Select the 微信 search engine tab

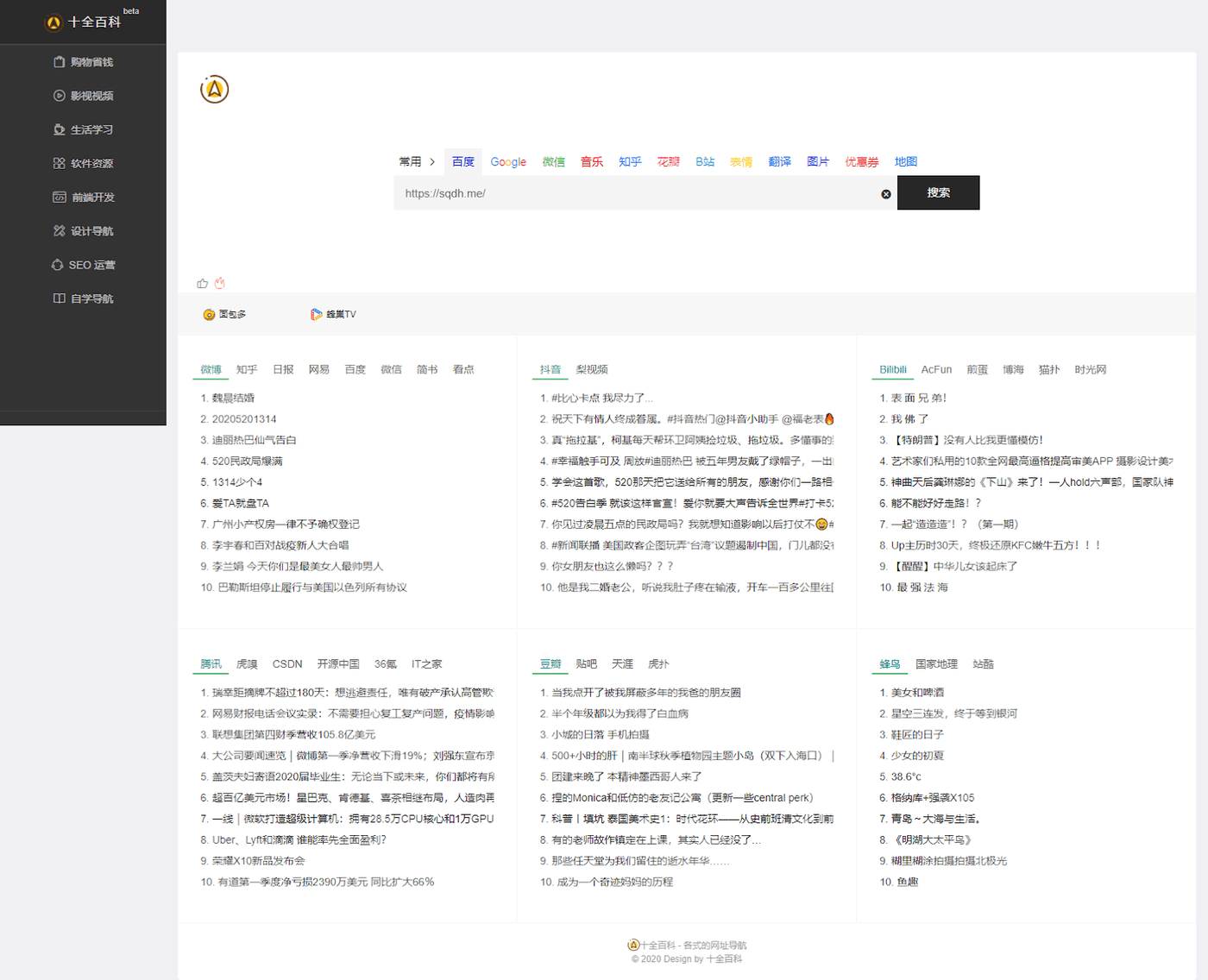(x=554, y=162)
